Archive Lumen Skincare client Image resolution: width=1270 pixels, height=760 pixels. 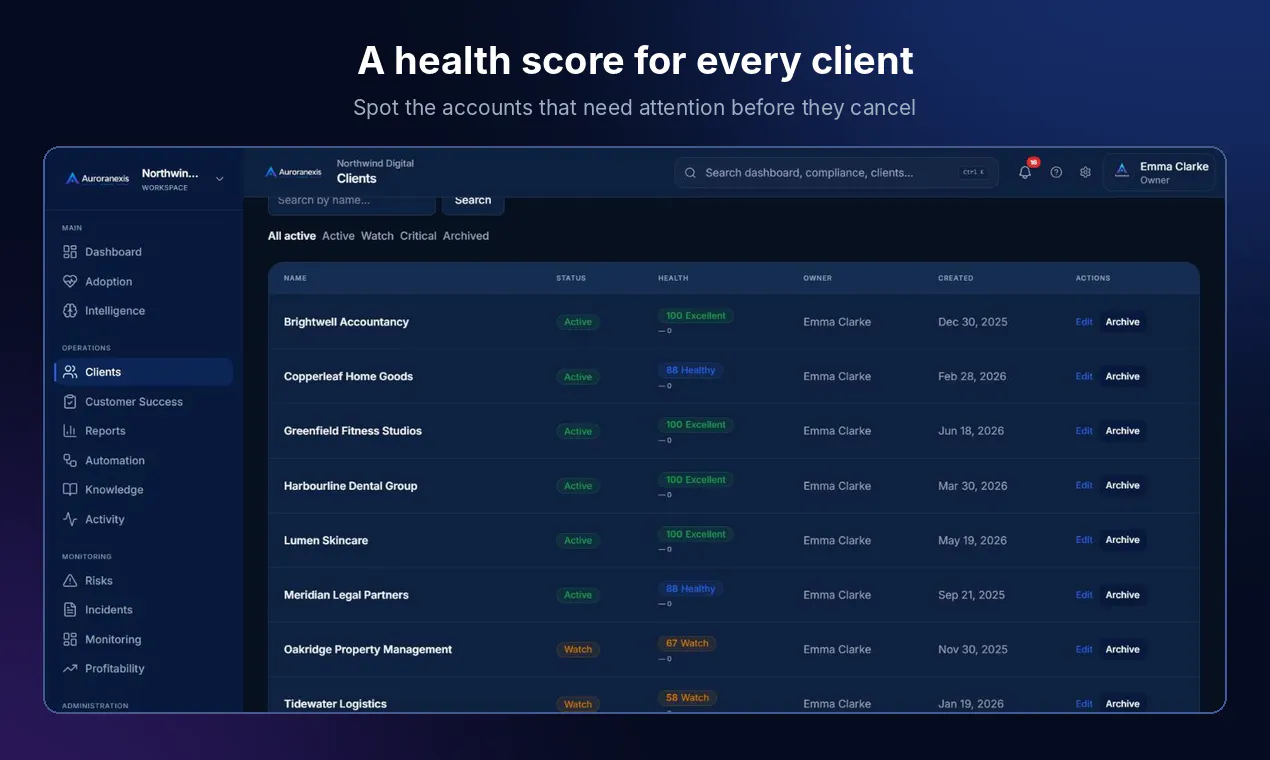coord(1122,540)
